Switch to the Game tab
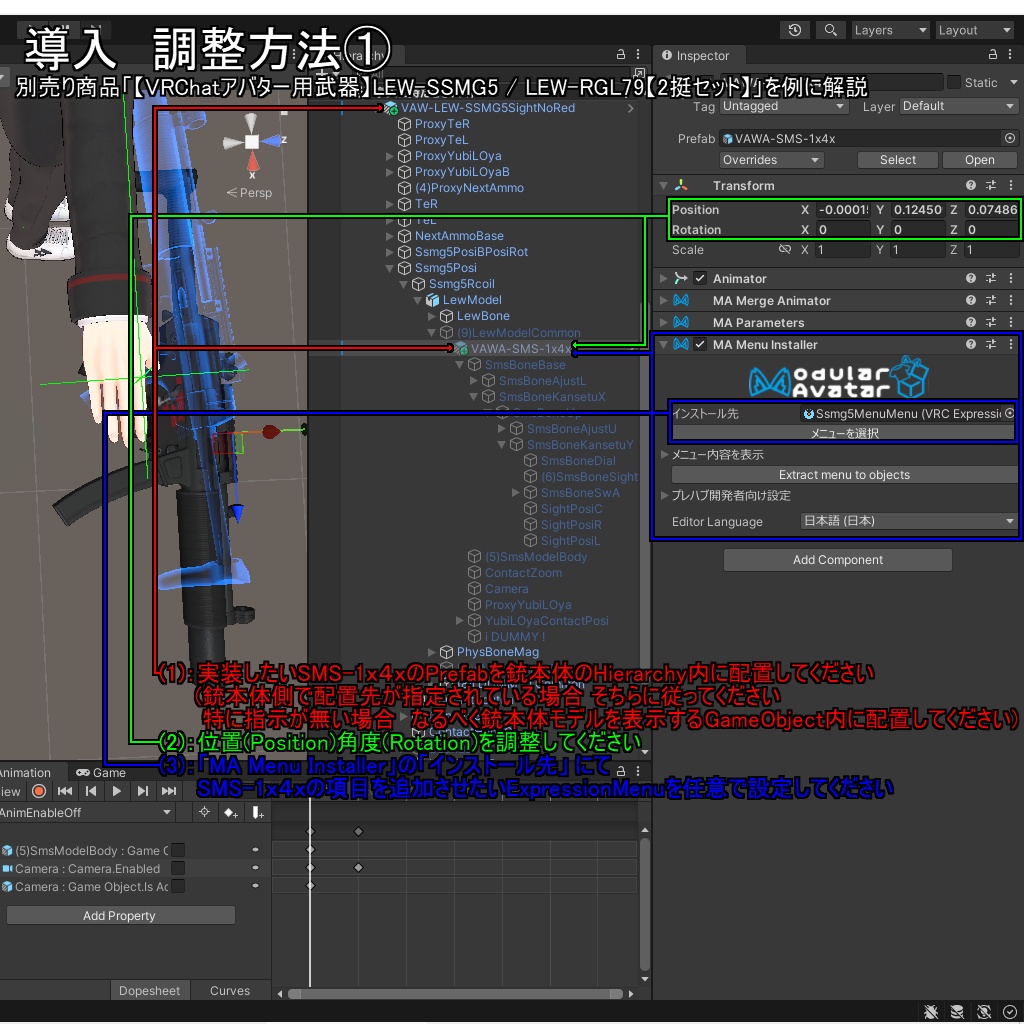 (101, 773)
